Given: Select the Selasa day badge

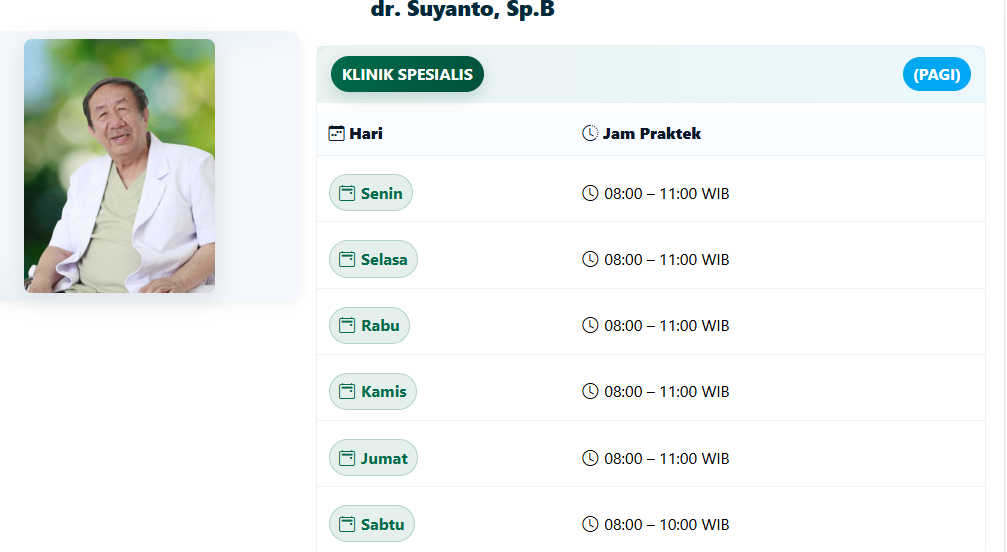Looking at the screenshot, I should 373,259.
